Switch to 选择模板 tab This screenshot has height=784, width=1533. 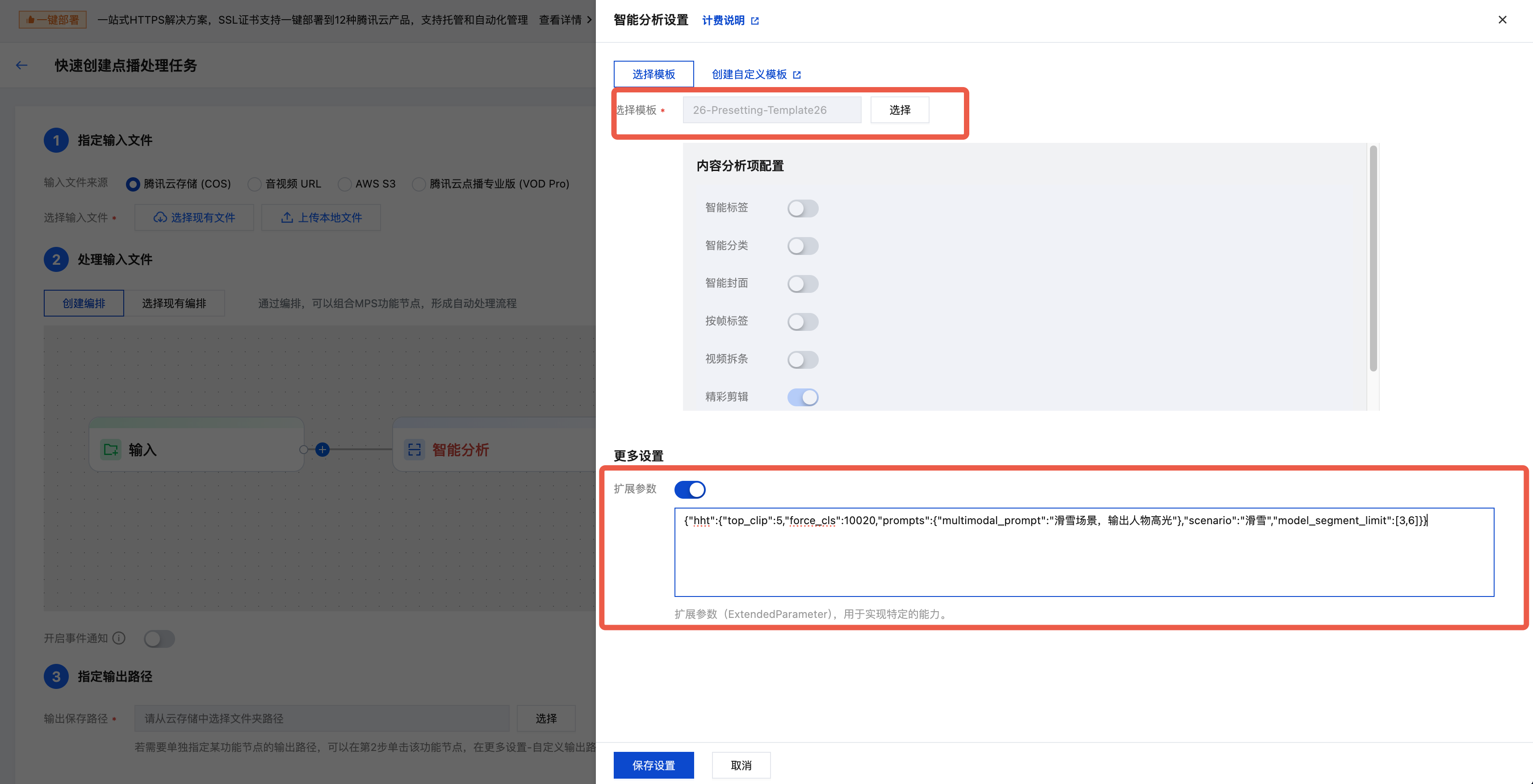pos(653,75)
